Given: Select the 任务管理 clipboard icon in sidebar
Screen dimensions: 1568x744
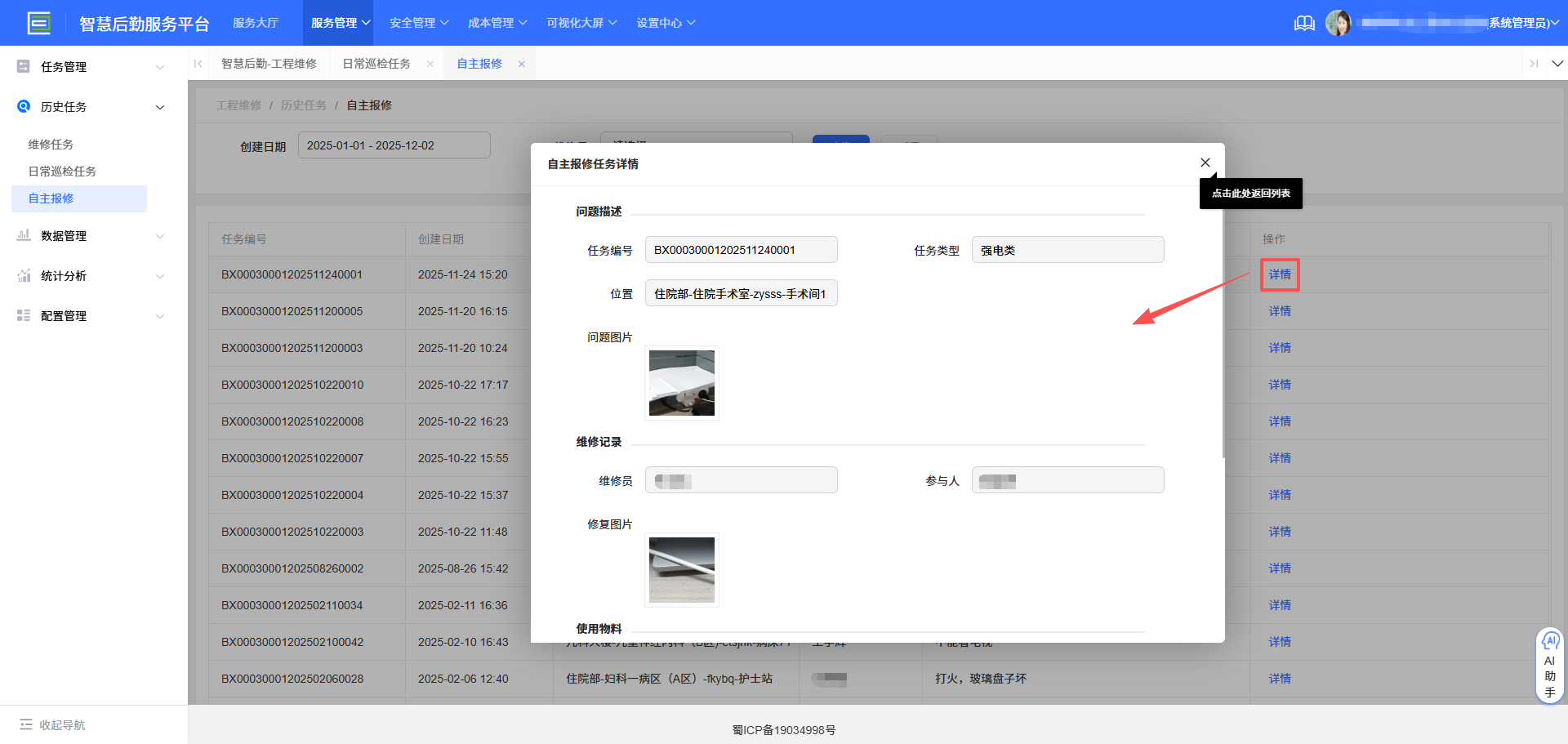Looking at the screenshot, I should (23, 66).
